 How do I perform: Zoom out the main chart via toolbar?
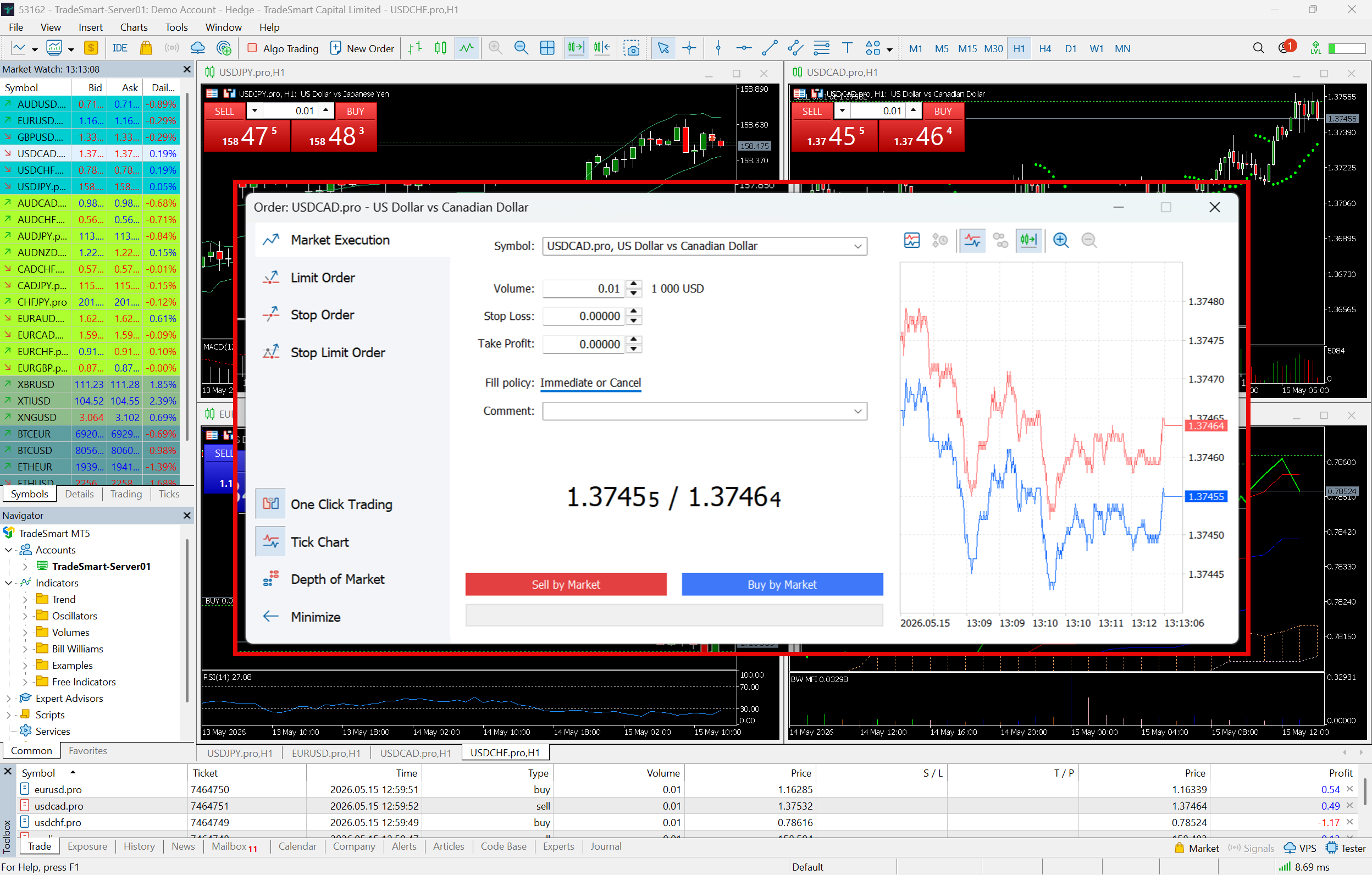click(521, 48)
